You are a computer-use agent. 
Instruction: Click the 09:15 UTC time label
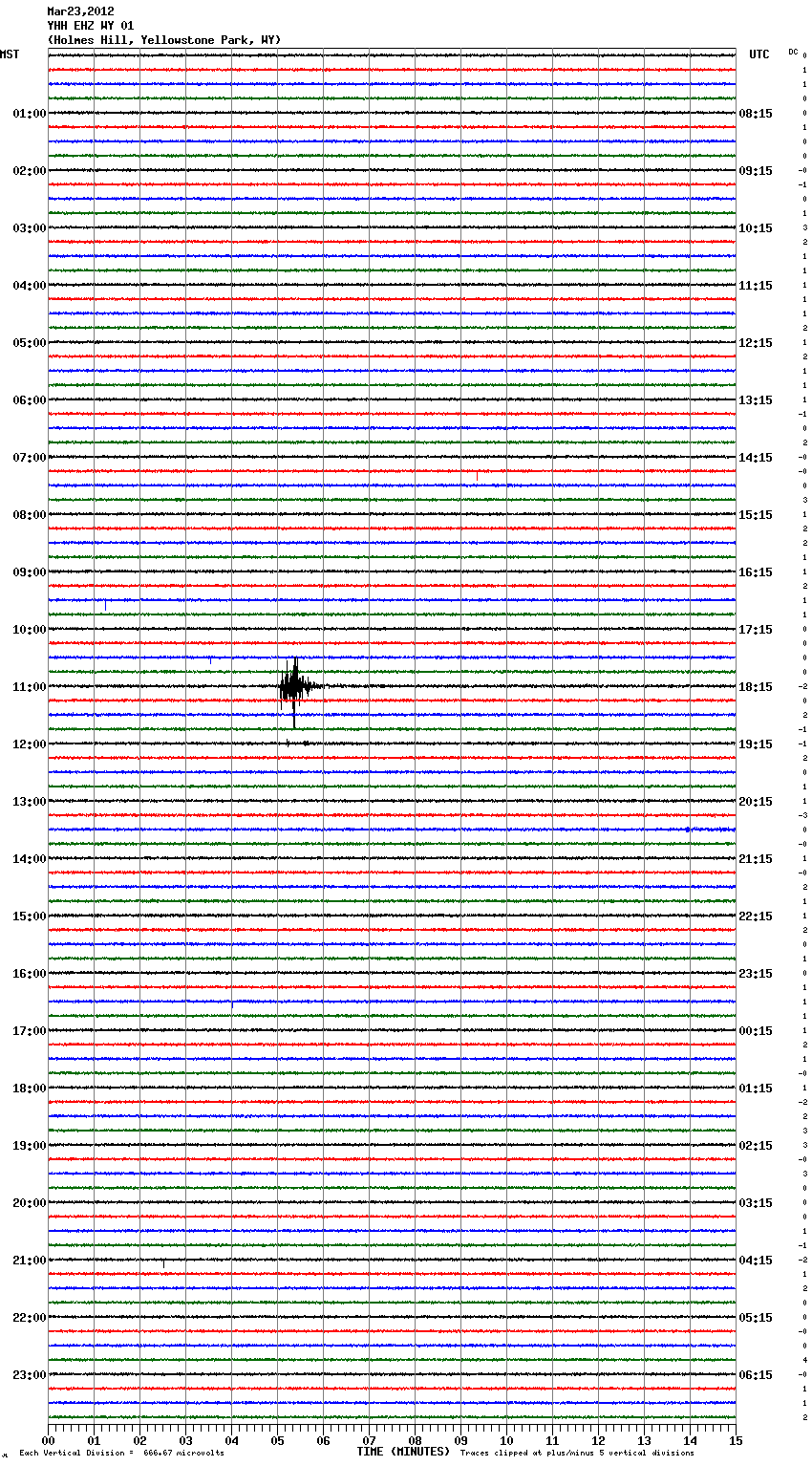756,171
